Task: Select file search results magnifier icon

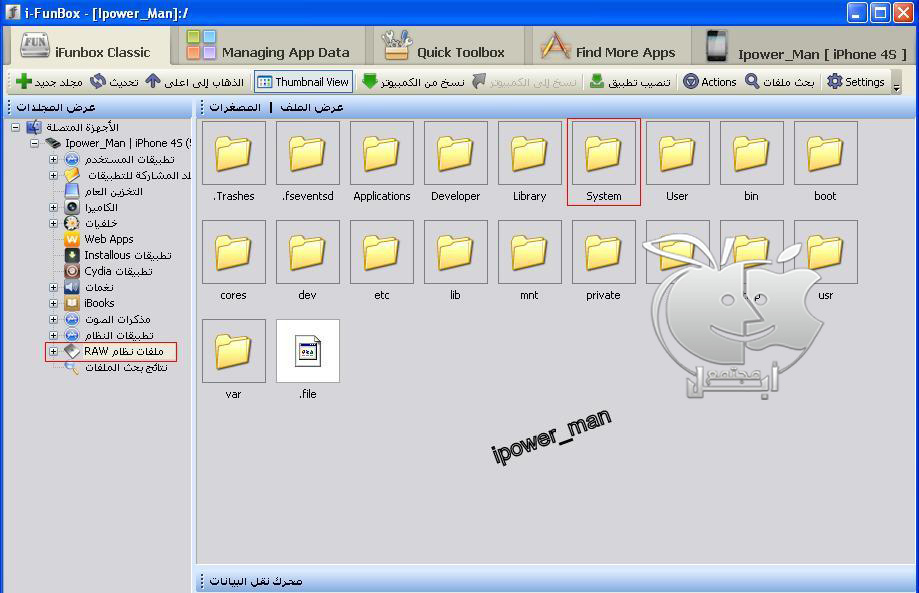Action: coord(72,367)
